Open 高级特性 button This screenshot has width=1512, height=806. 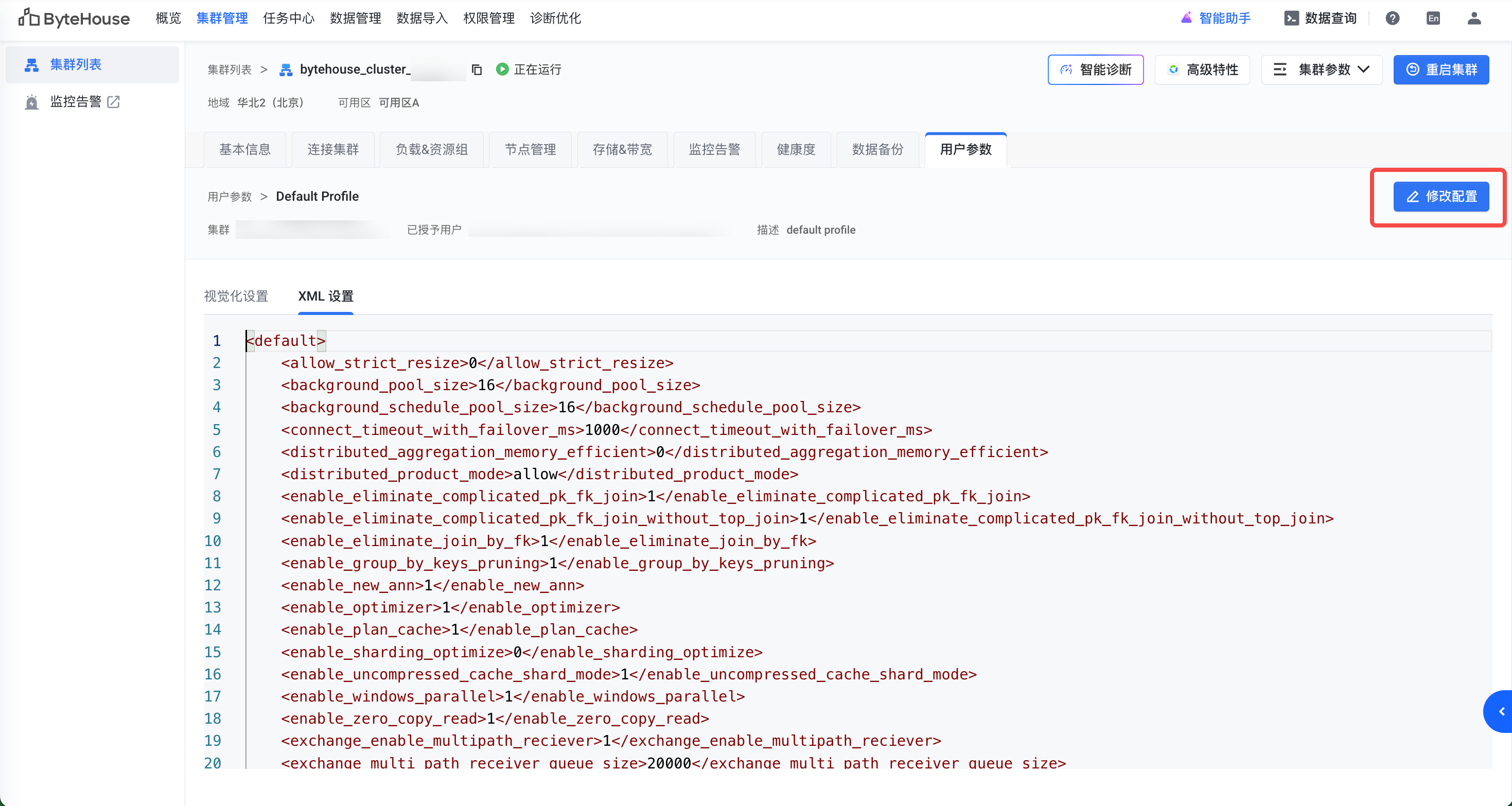(1202, 70)
